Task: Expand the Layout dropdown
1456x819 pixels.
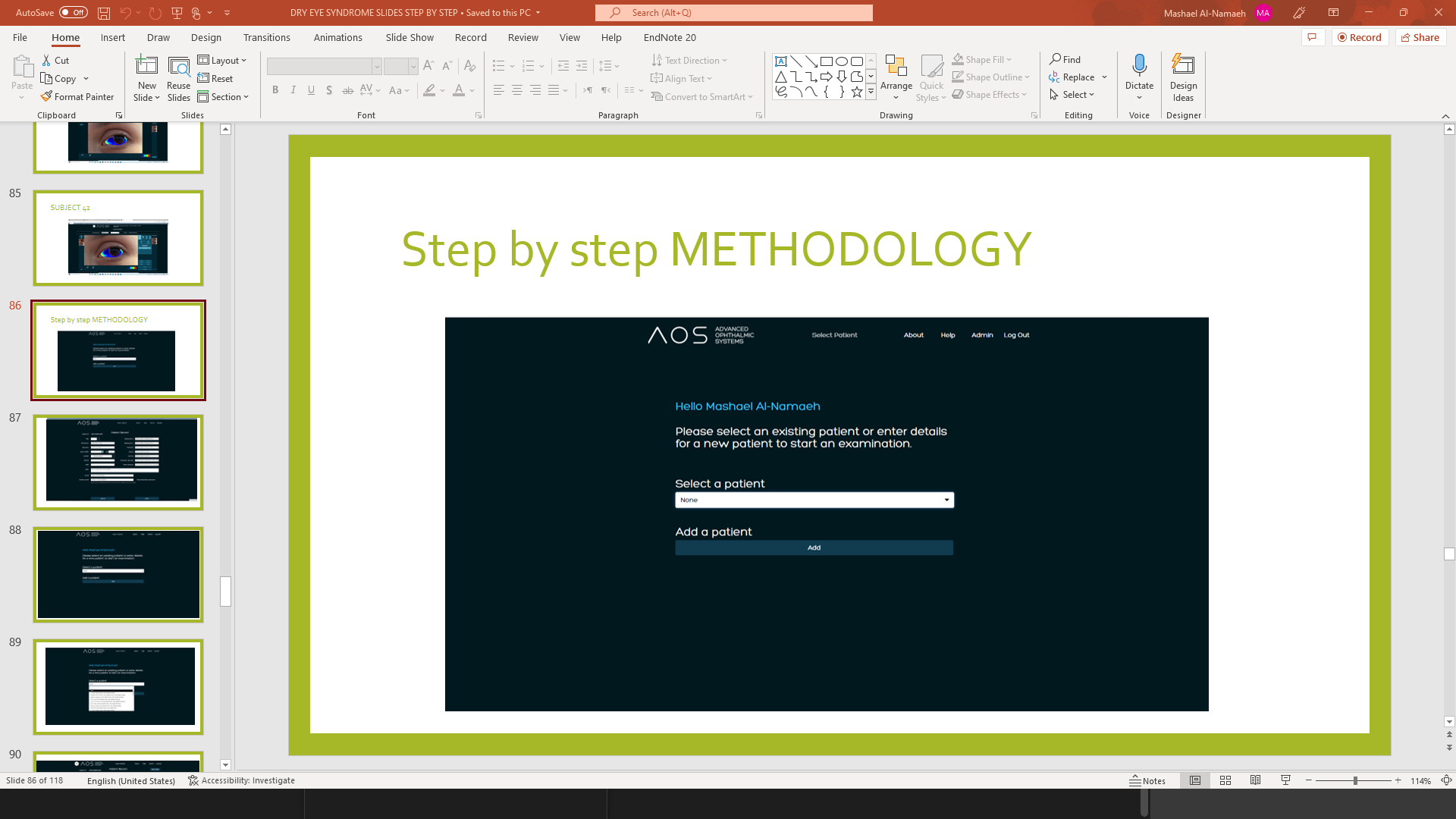Action: (223, 60)
